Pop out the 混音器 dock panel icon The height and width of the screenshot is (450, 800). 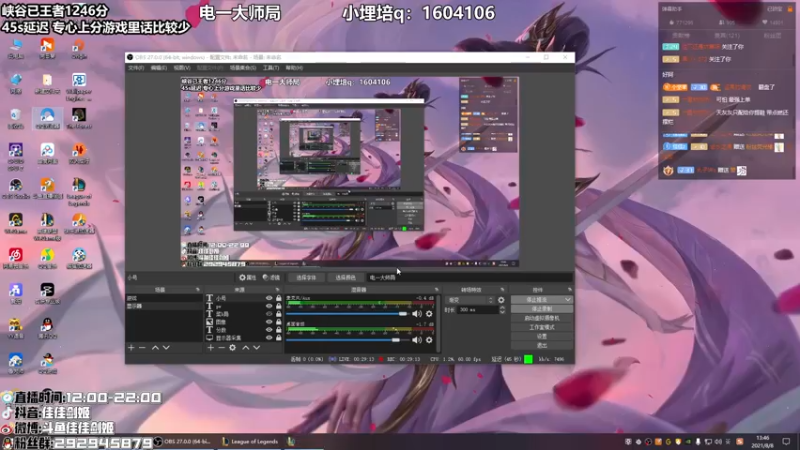tap(436, 289)
